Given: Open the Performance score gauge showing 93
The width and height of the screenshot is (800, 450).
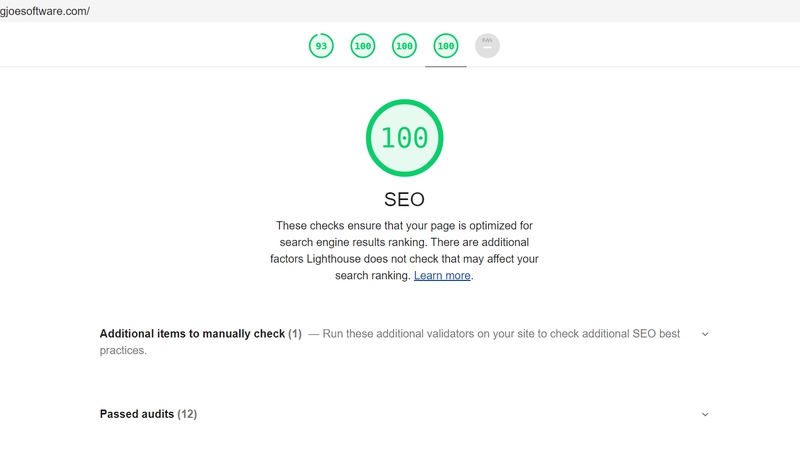Looking at the screenshot, I should [x=321, y=46].
